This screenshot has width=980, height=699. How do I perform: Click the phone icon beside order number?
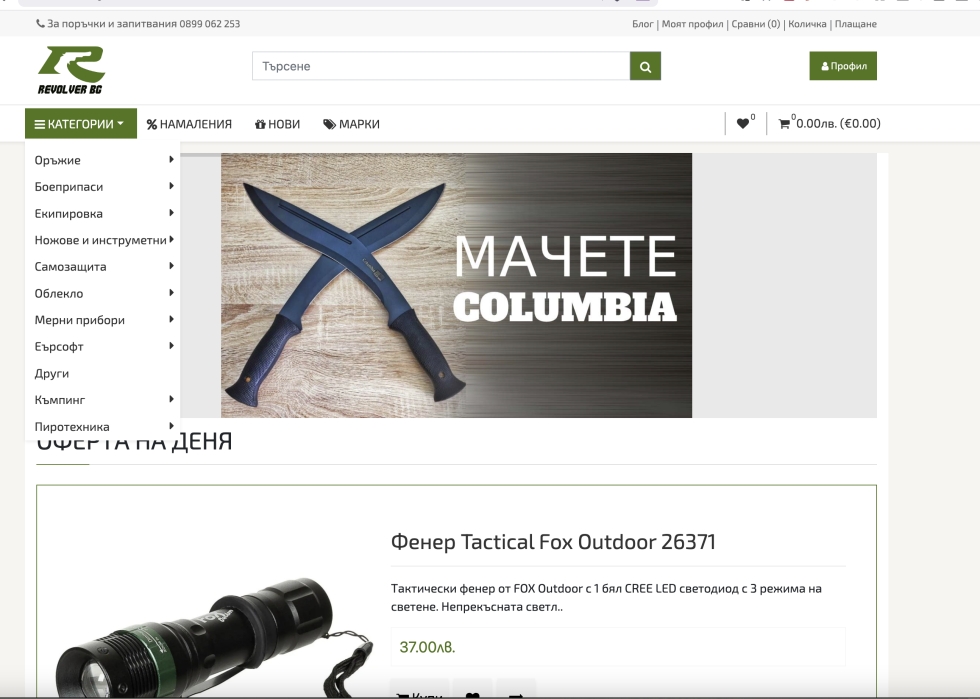pyautogui.click(x=41, y=24)
